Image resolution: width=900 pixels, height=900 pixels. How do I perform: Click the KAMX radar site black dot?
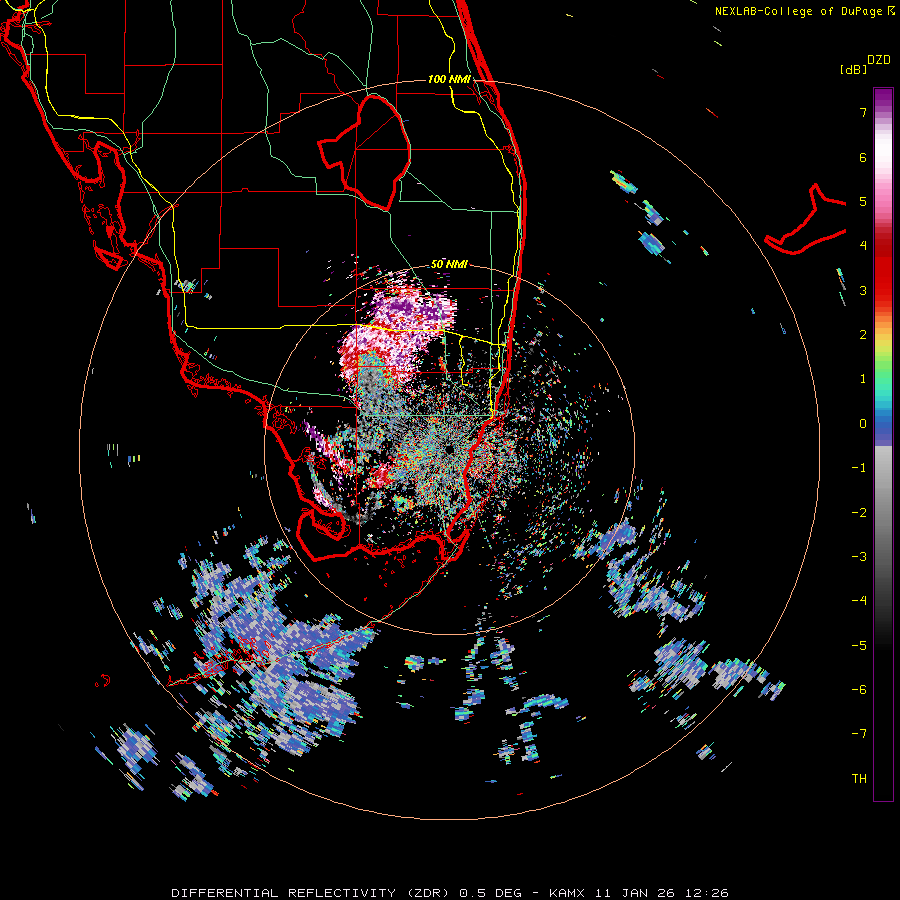coord(448,448)
